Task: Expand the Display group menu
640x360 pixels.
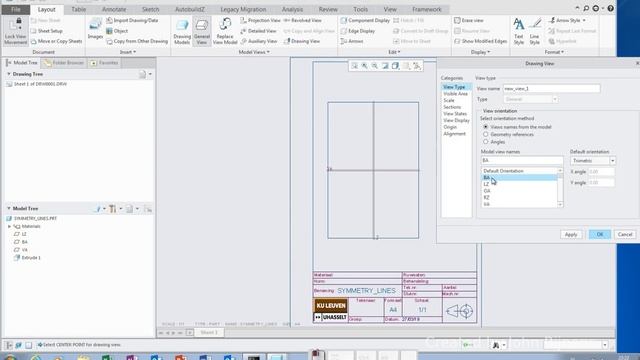Action: [480, 52]
